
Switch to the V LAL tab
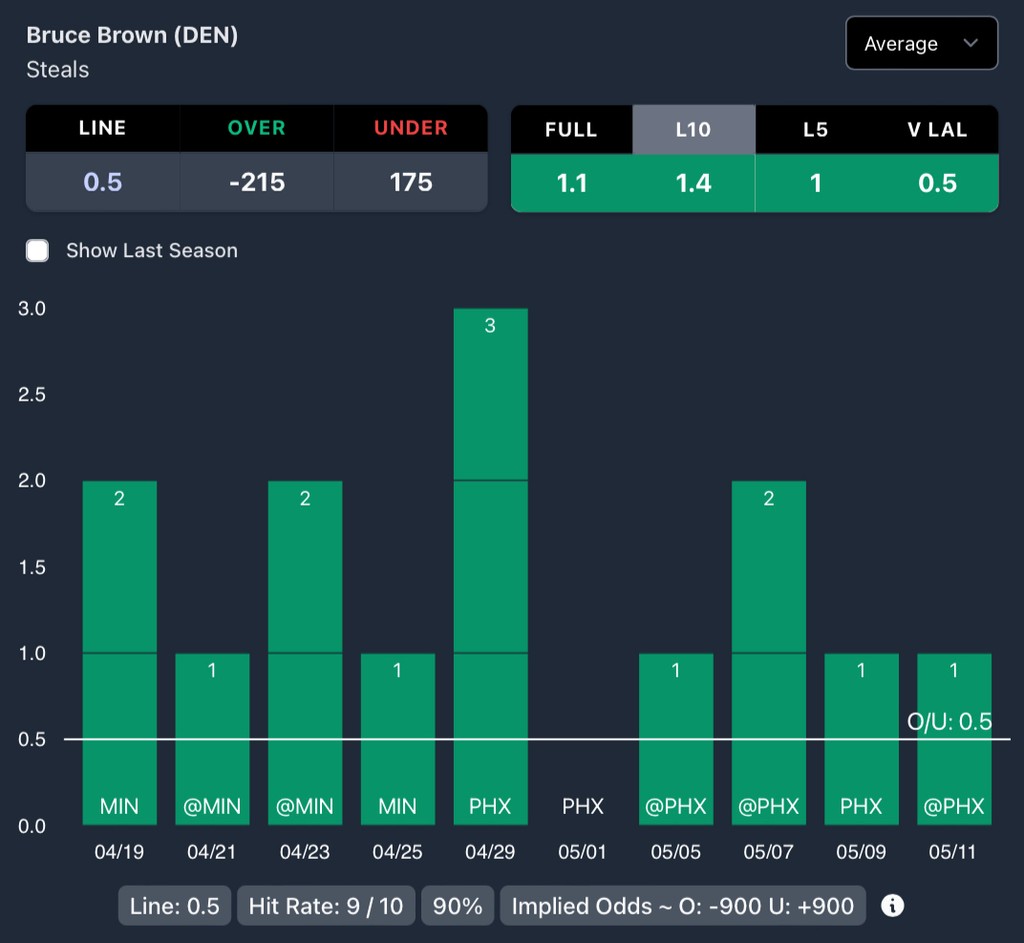[937, 129]
